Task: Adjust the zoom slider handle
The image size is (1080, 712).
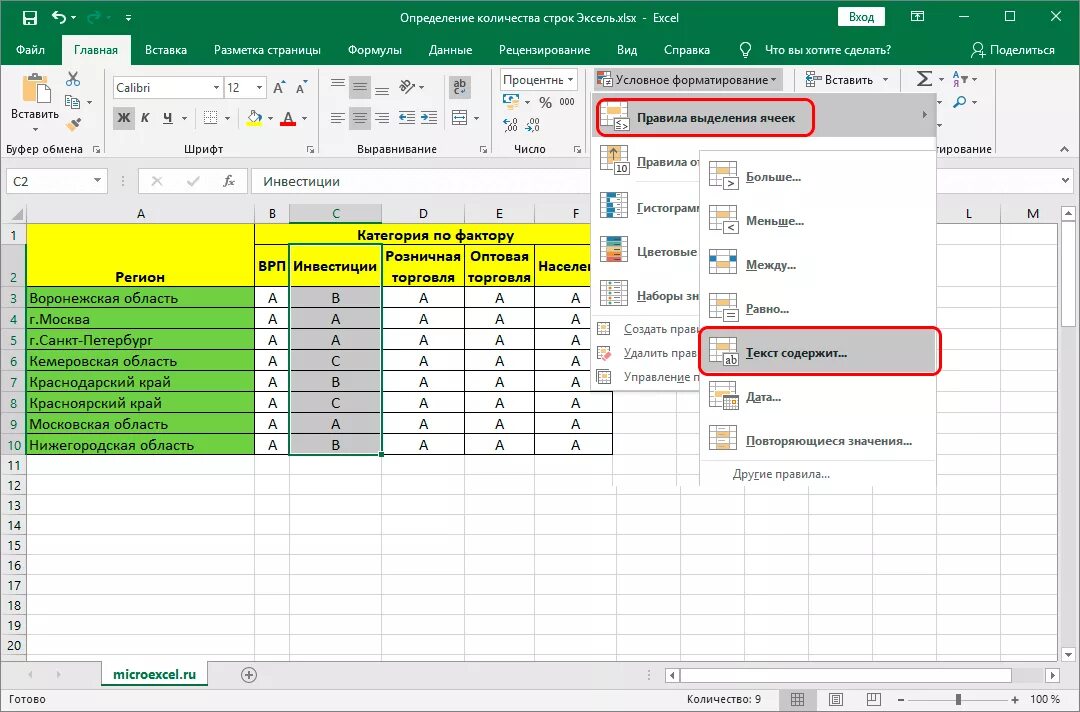Action: (x=958, y=700)
